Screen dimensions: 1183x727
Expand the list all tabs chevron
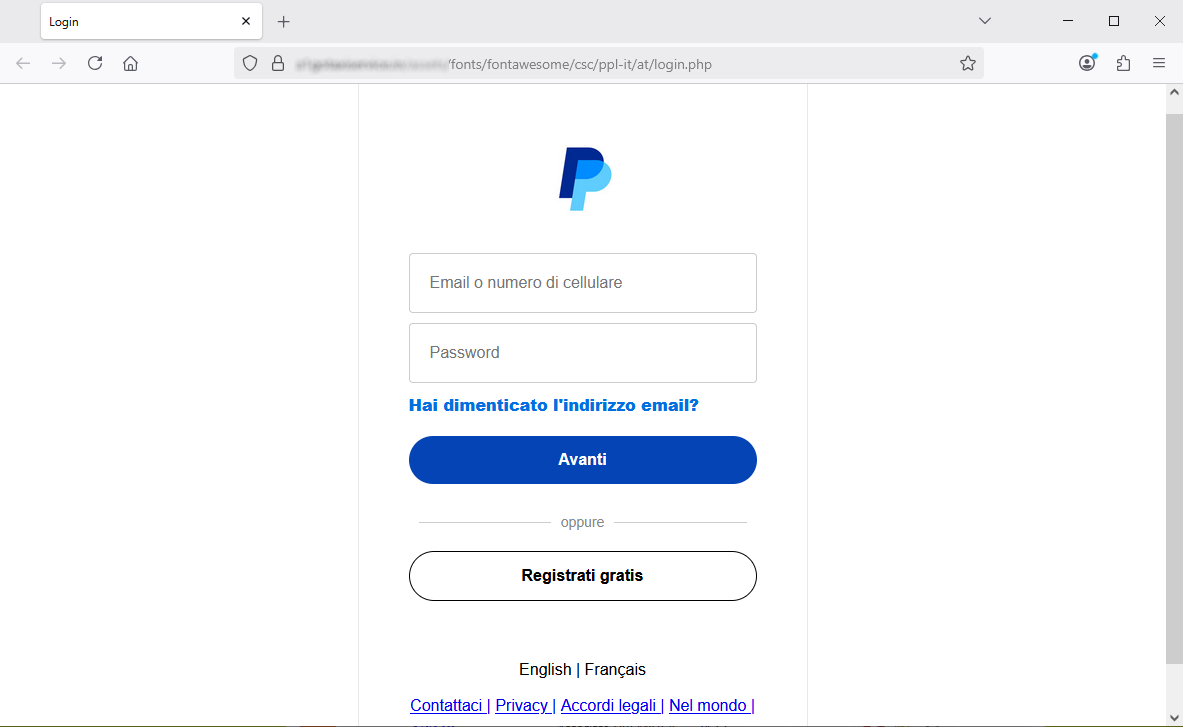point(985,21)
